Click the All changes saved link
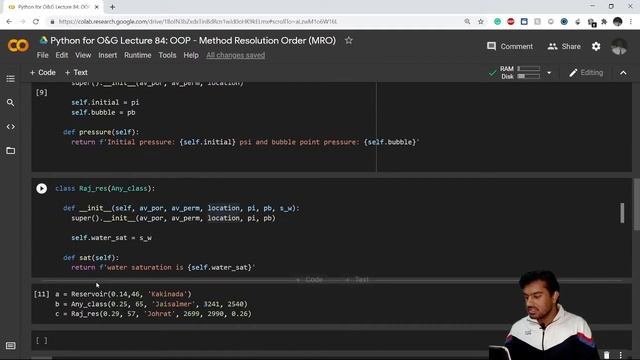Screen dimensions: 640x360 [x=236, y=55]
